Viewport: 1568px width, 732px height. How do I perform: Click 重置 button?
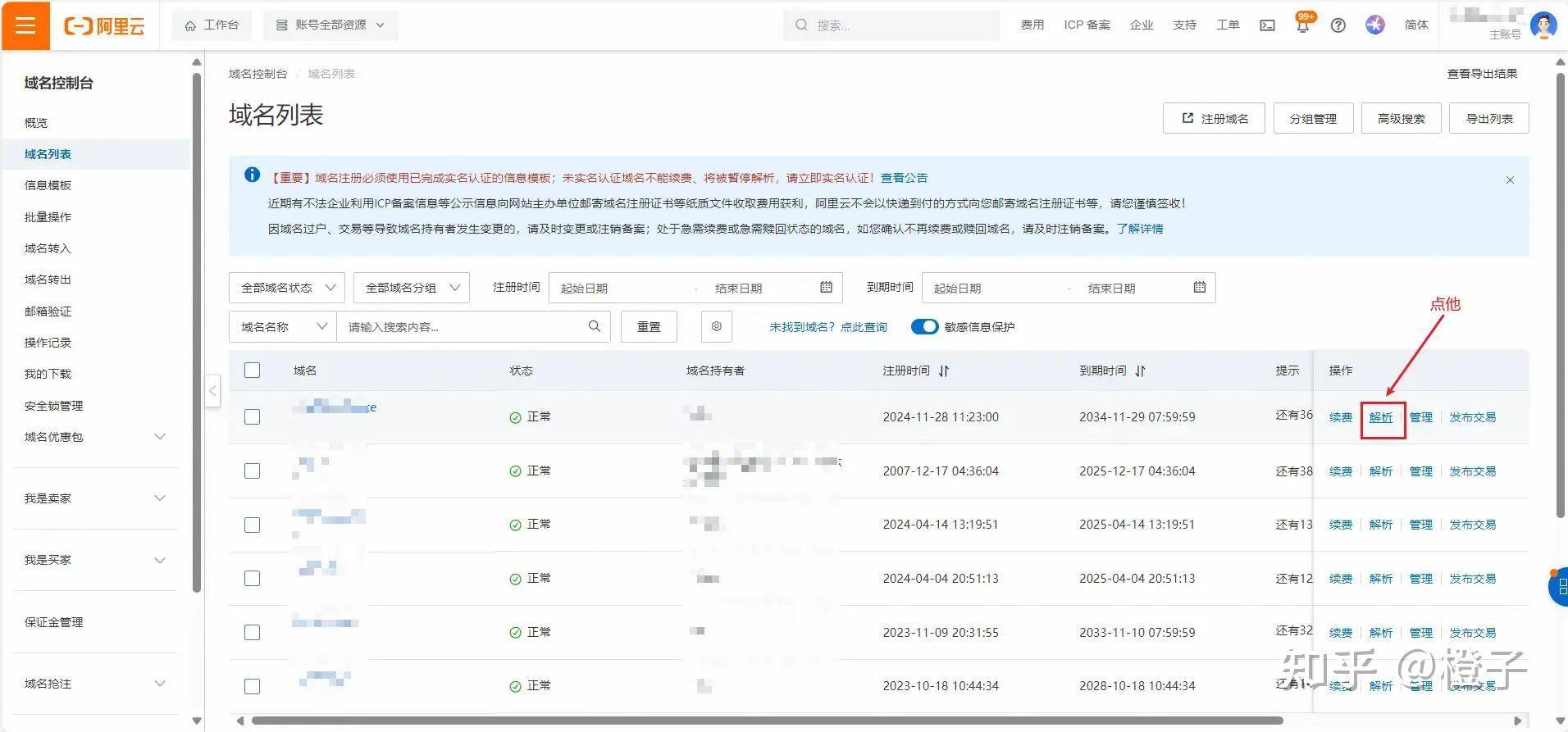(x=649, y=326)
